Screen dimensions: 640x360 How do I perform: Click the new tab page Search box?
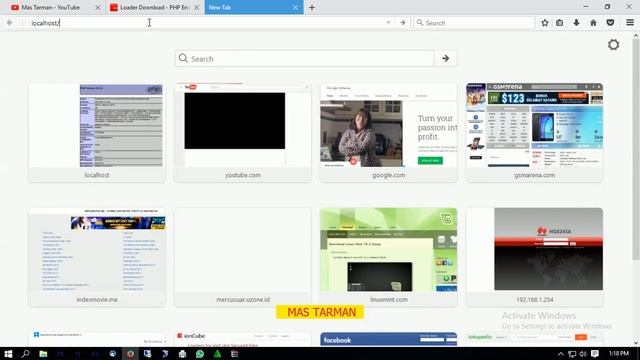click(x=304, y=59)
